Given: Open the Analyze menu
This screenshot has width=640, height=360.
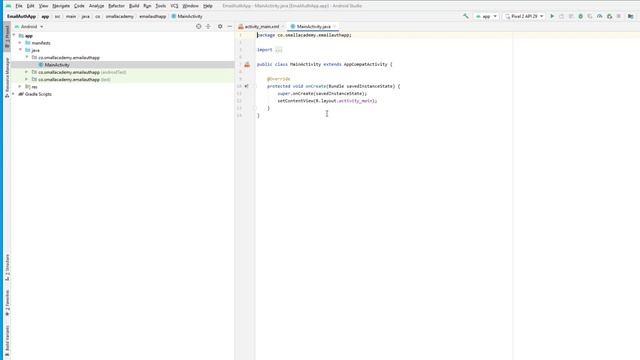Looking at the screenshot, I should click(x=96, y=6).
